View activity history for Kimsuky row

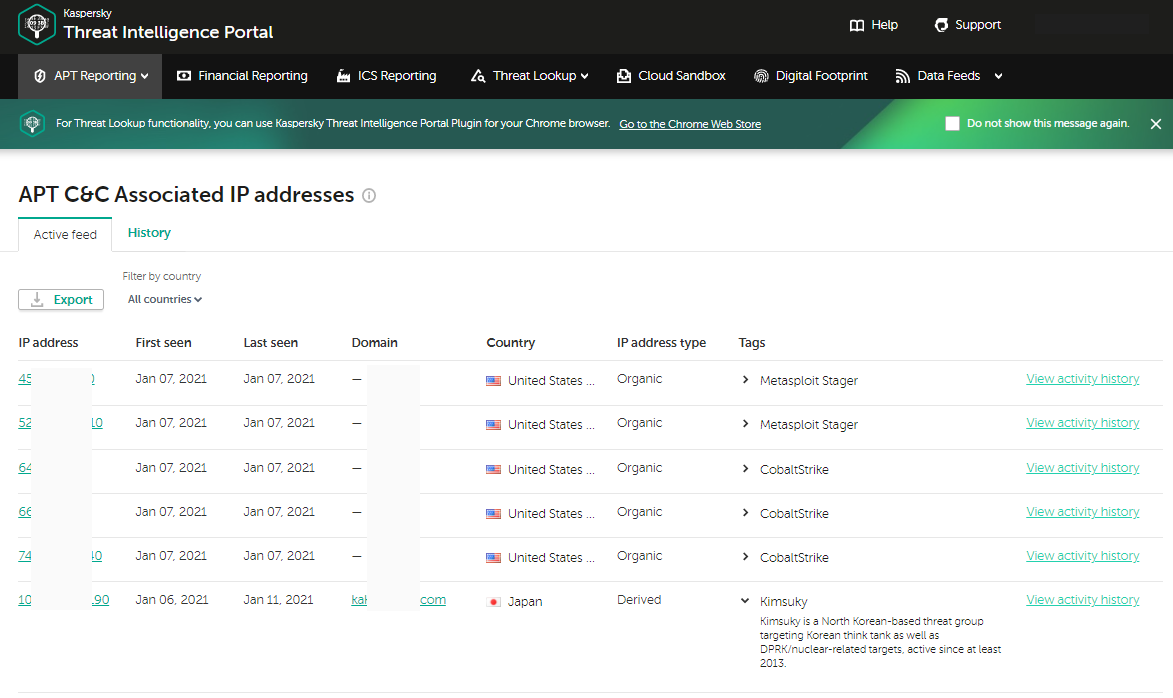(x=1082, y=599)
